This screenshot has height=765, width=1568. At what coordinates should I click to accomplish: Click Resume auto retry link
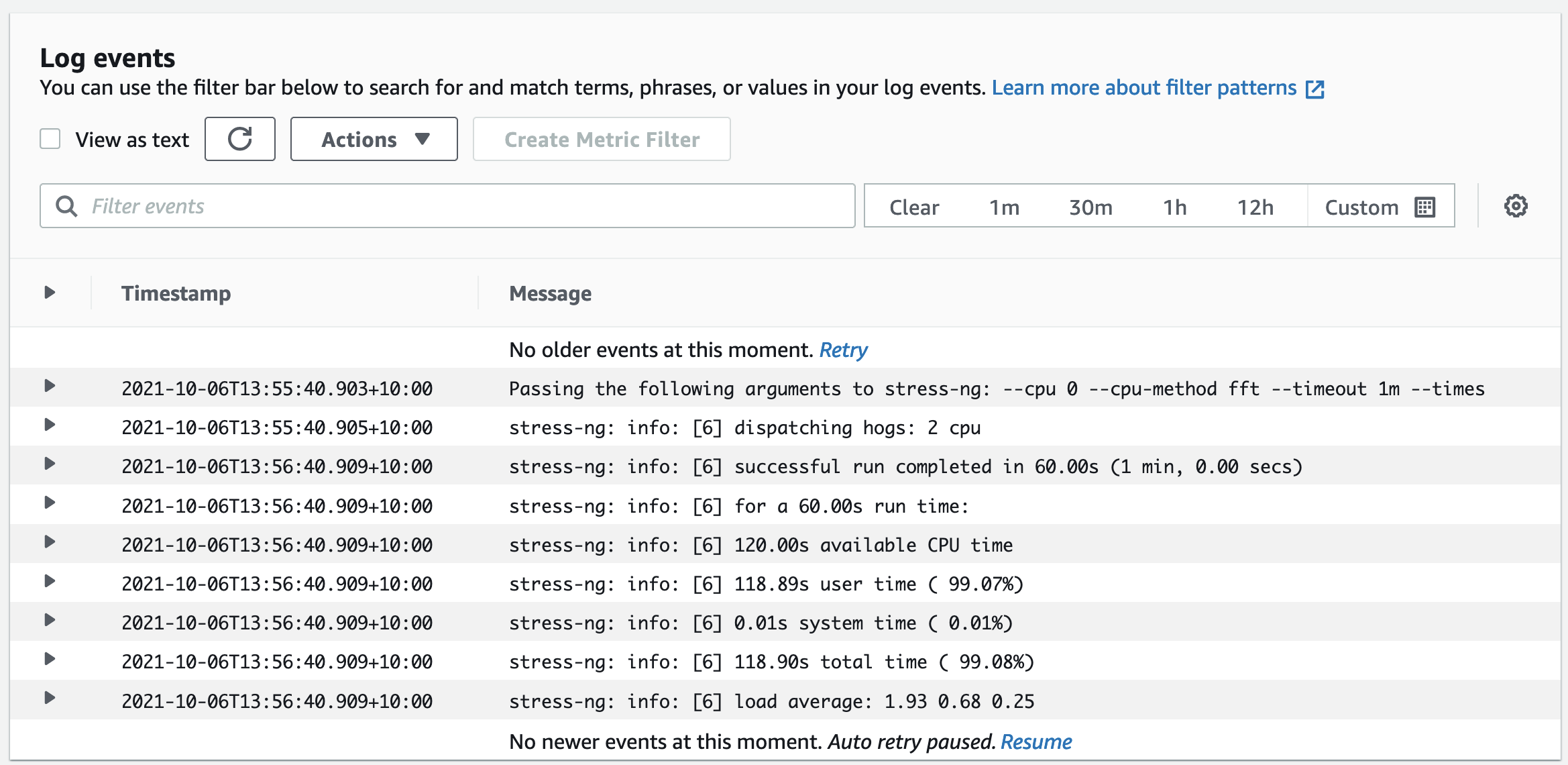(x=1036, y=742)
